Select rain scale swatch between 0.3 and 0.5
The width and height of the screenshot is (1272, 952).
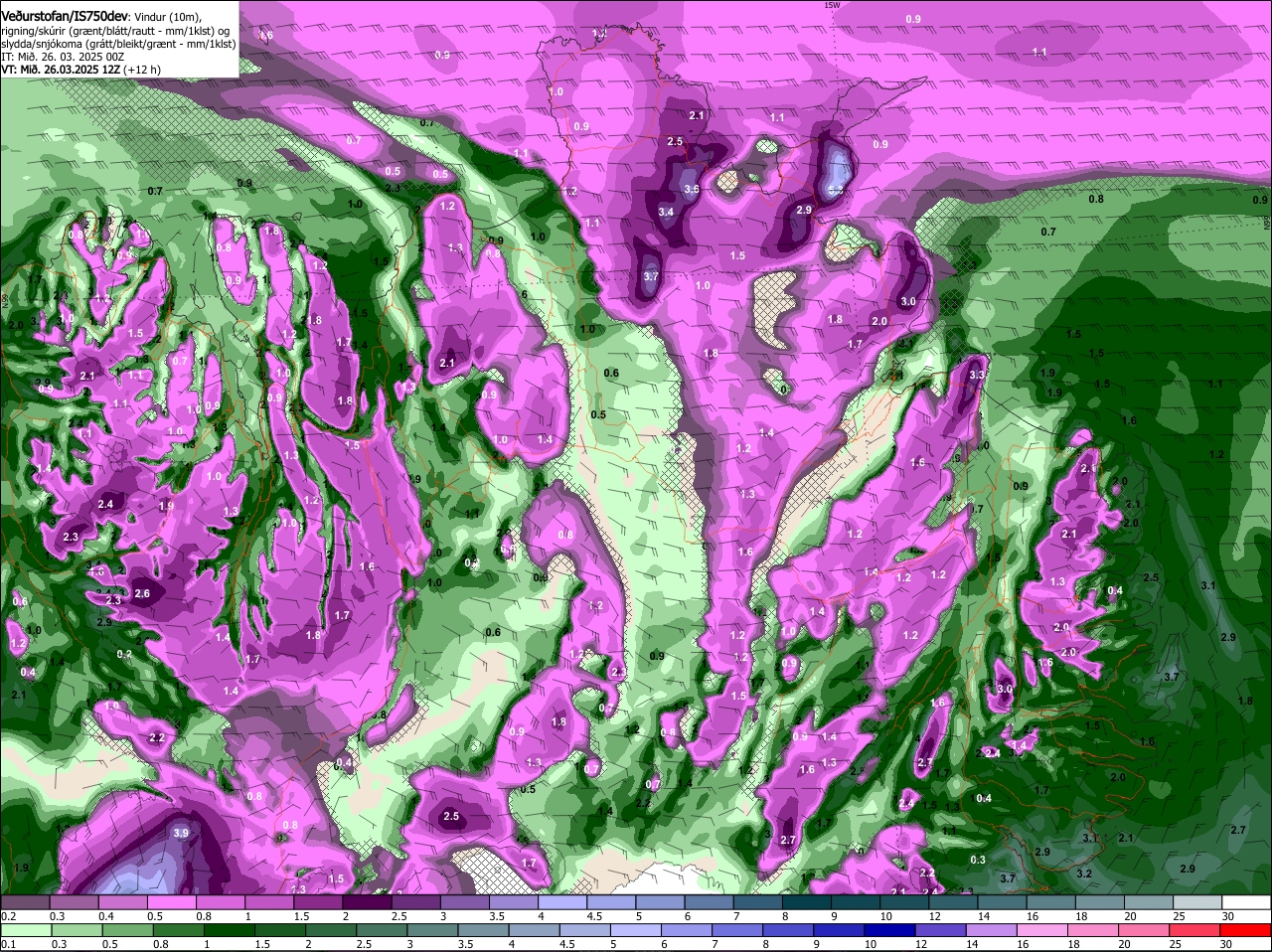77,930
